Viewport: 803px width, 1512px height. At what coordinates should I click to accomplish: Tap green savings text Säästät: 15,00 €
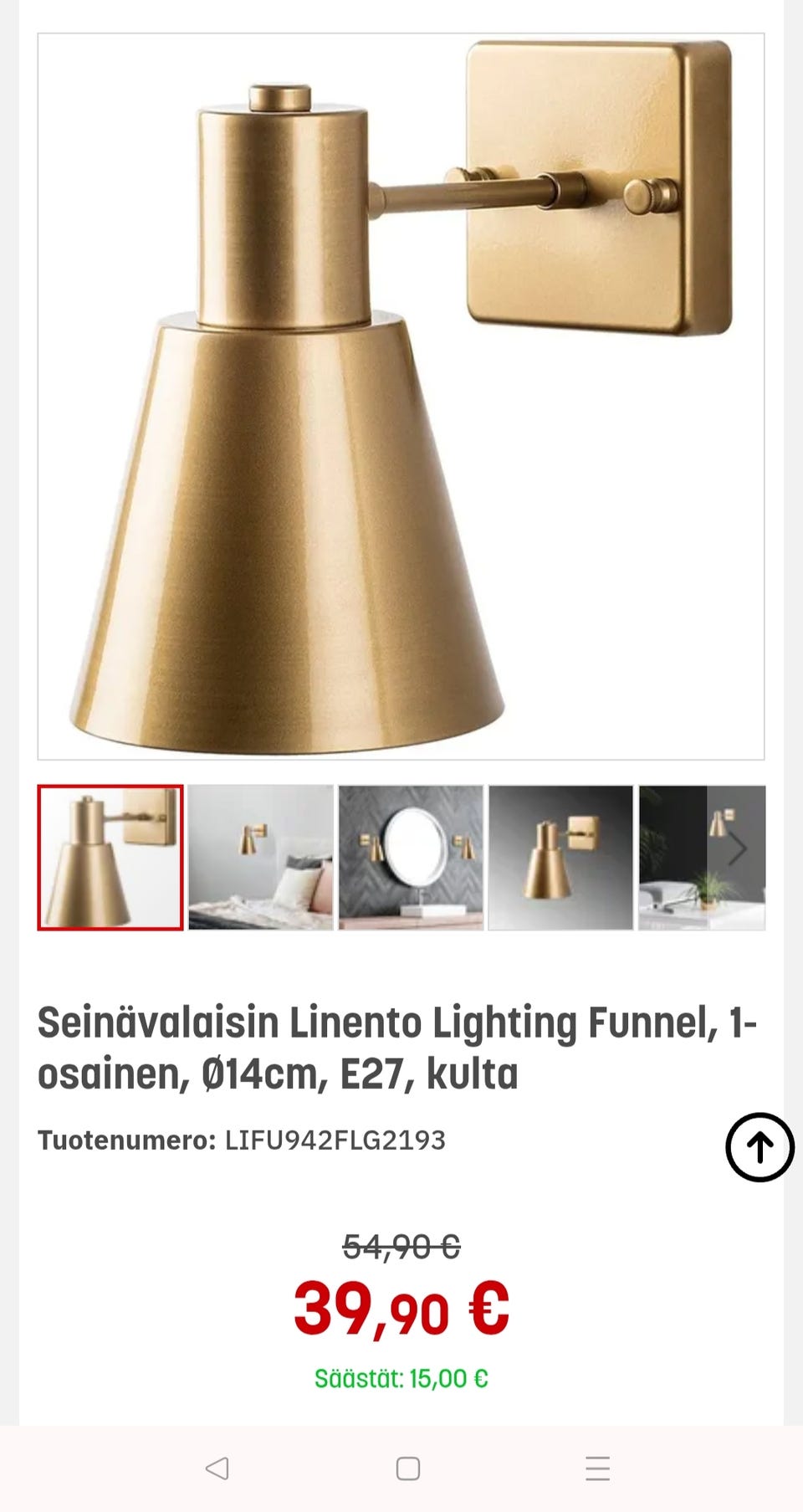click(x=401, y=1378)
